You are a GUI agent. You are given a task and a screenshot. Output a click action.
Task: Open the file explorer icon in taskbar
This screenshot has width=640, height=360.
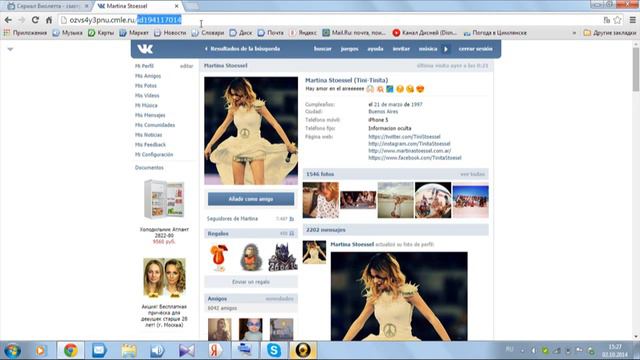[129, 350]
